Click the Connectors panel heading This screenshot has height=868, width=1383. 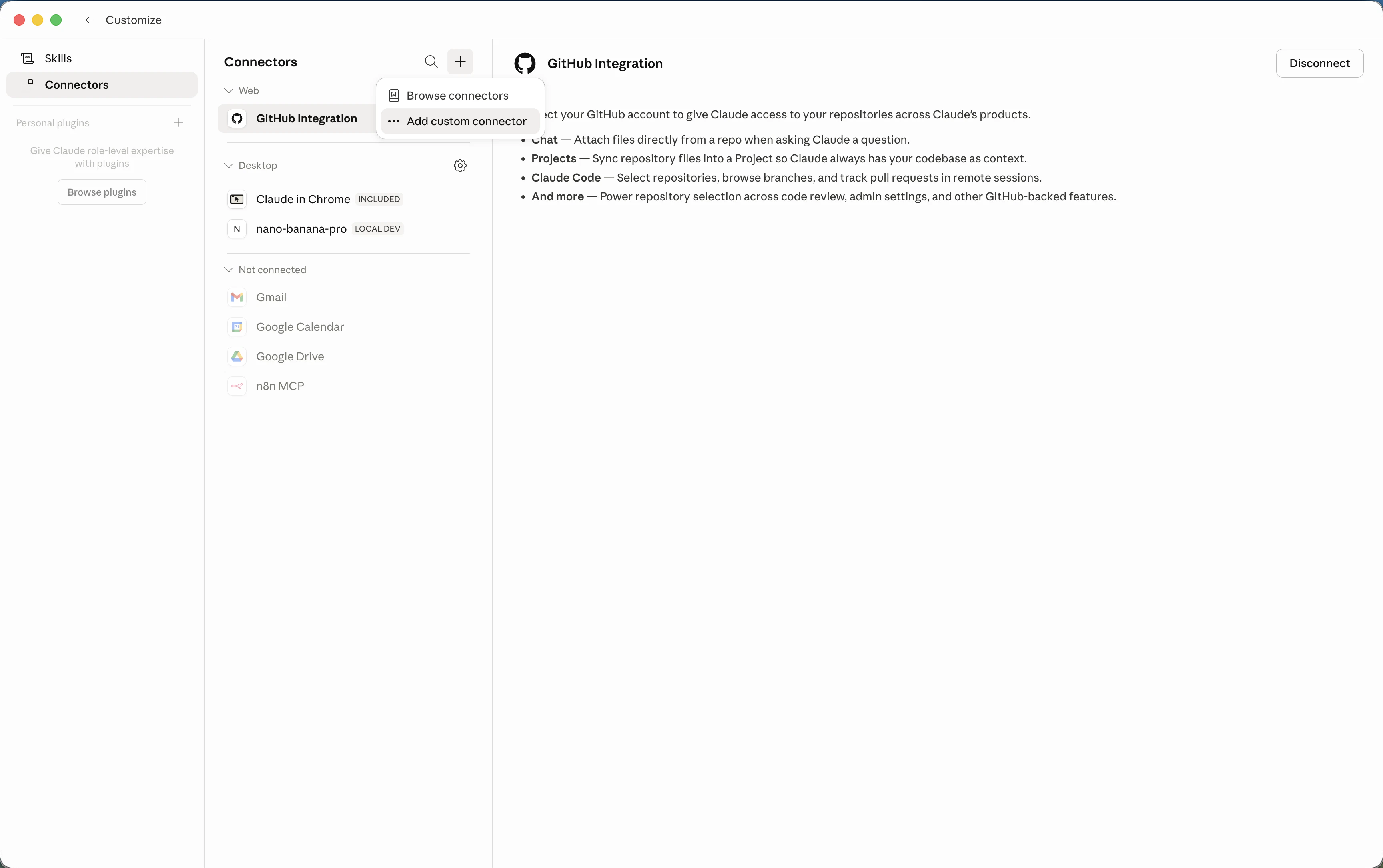point(260,62)
